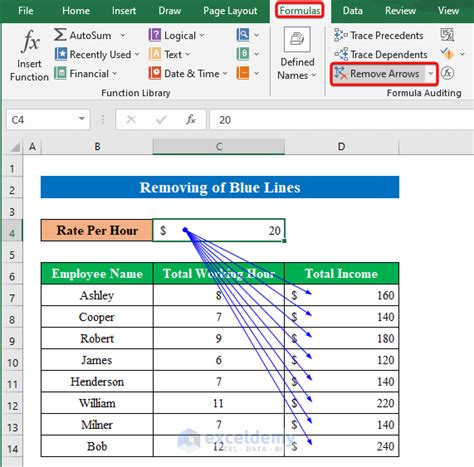474x467 pixels.
Task: Click formula bar containing 20
Action: click(x=341, y=120)
